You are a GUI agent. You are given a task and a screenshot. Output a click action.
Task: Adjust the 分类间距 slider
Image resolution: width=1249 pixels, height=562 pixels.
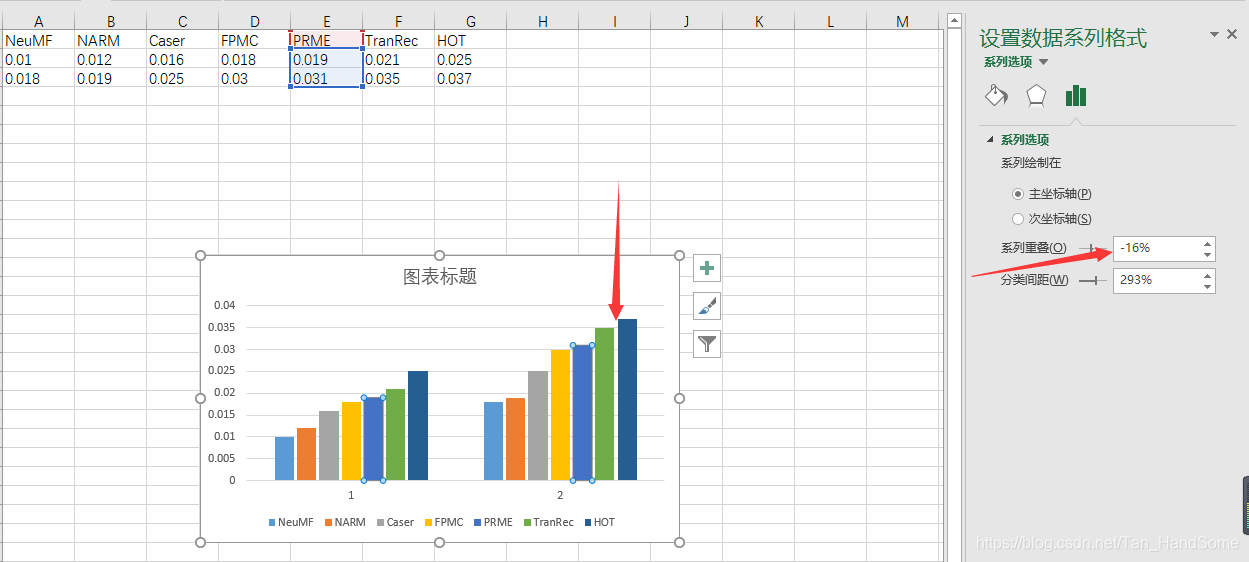(x=1093, y=281)
